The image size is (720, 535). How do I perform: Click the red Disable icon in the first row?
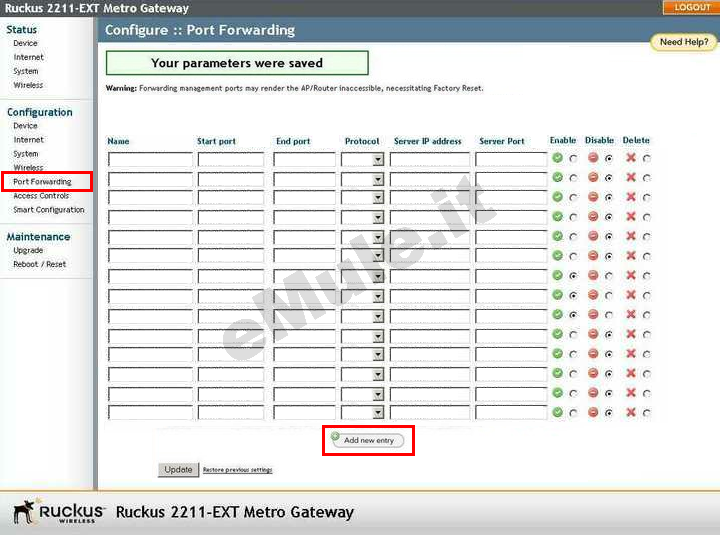[x=593, y=158]
